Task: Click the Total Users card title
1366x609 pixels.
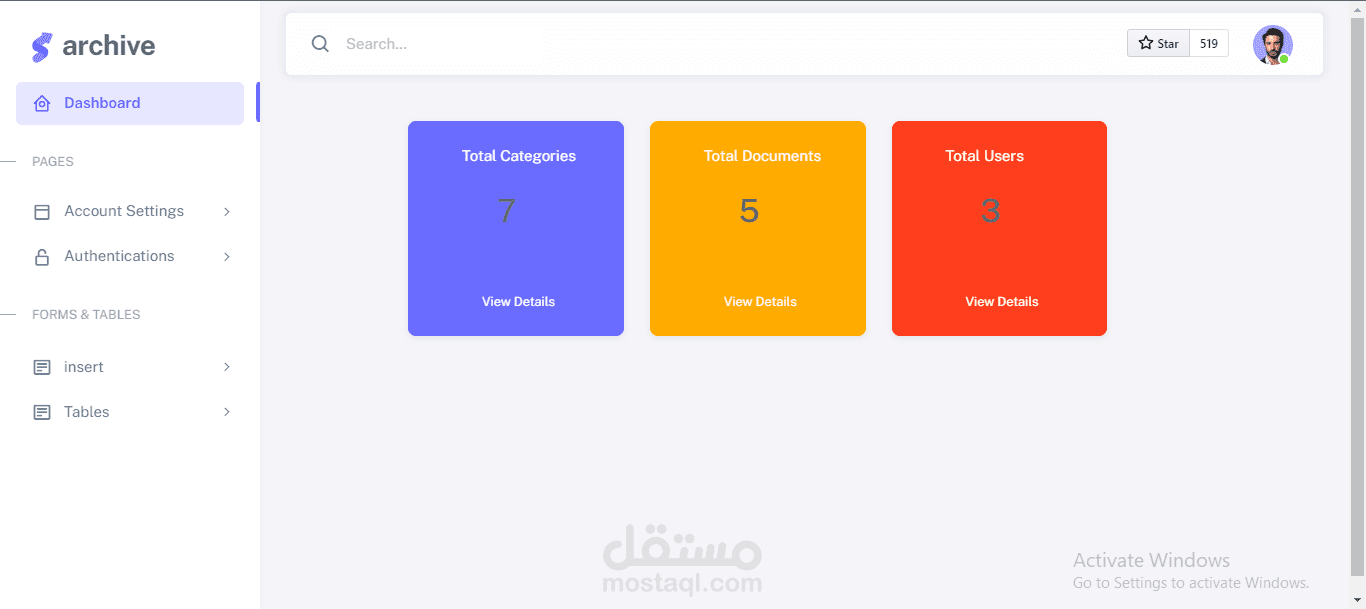Action: click(985, 156)
